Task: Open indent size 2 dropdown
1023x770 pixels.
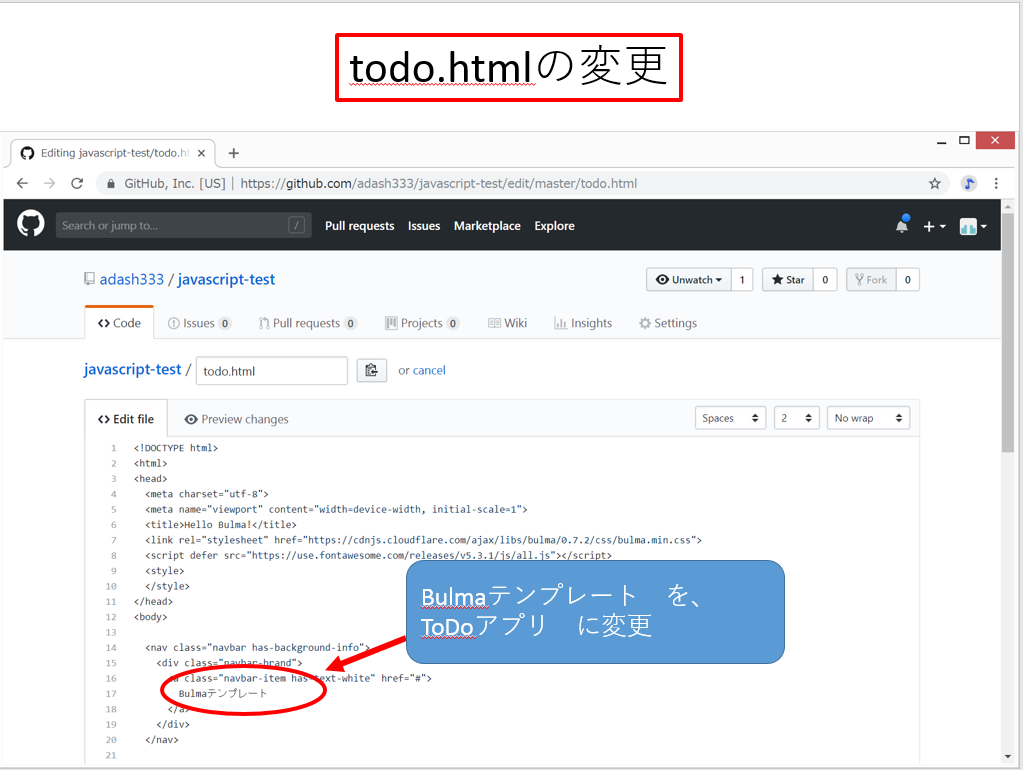Action: click(x=796, y=418)
